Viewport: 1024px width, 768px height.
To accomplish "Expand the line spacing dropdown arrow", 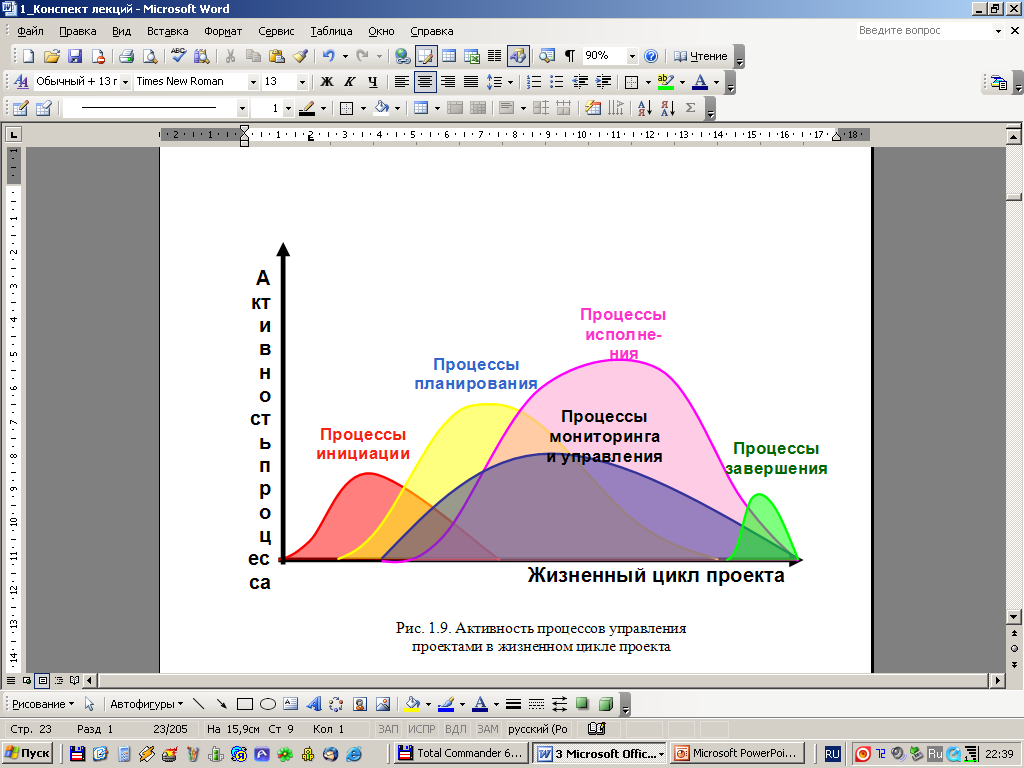I will tap(510, 82).
